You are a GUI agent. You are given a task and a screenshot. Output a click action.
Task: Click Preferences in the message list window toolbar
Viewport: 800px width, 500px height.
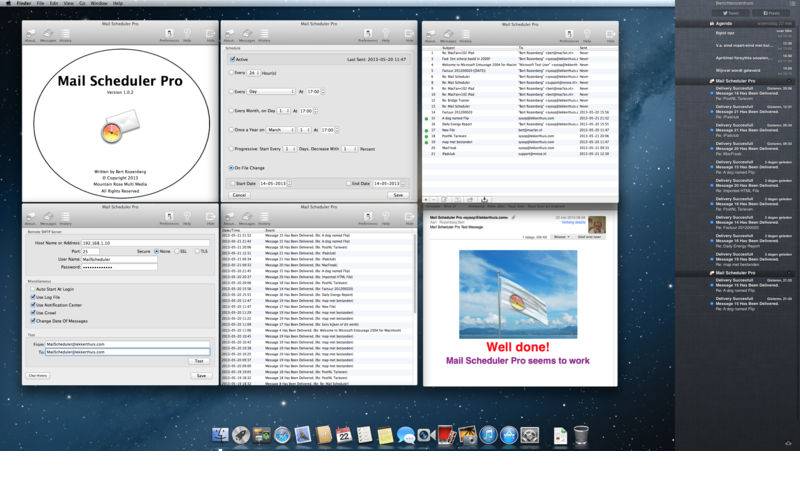[569, 36]
